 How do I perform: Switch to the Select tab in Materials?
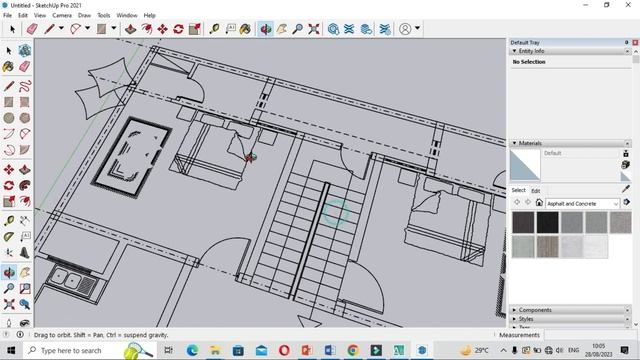coord(519,190)
